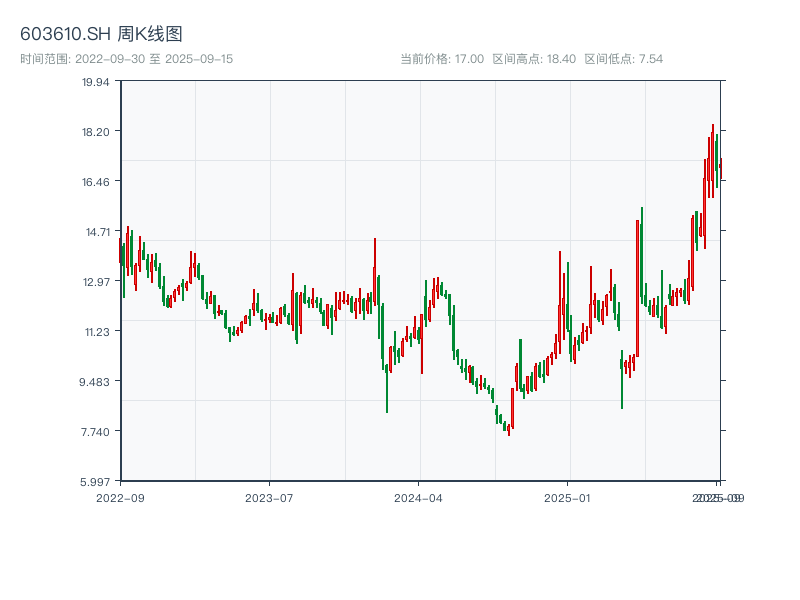Image resolution: width=800 pixels, height=600 pixels.
Task: Click the y-axis value 19.94
Action: [95, 82]
